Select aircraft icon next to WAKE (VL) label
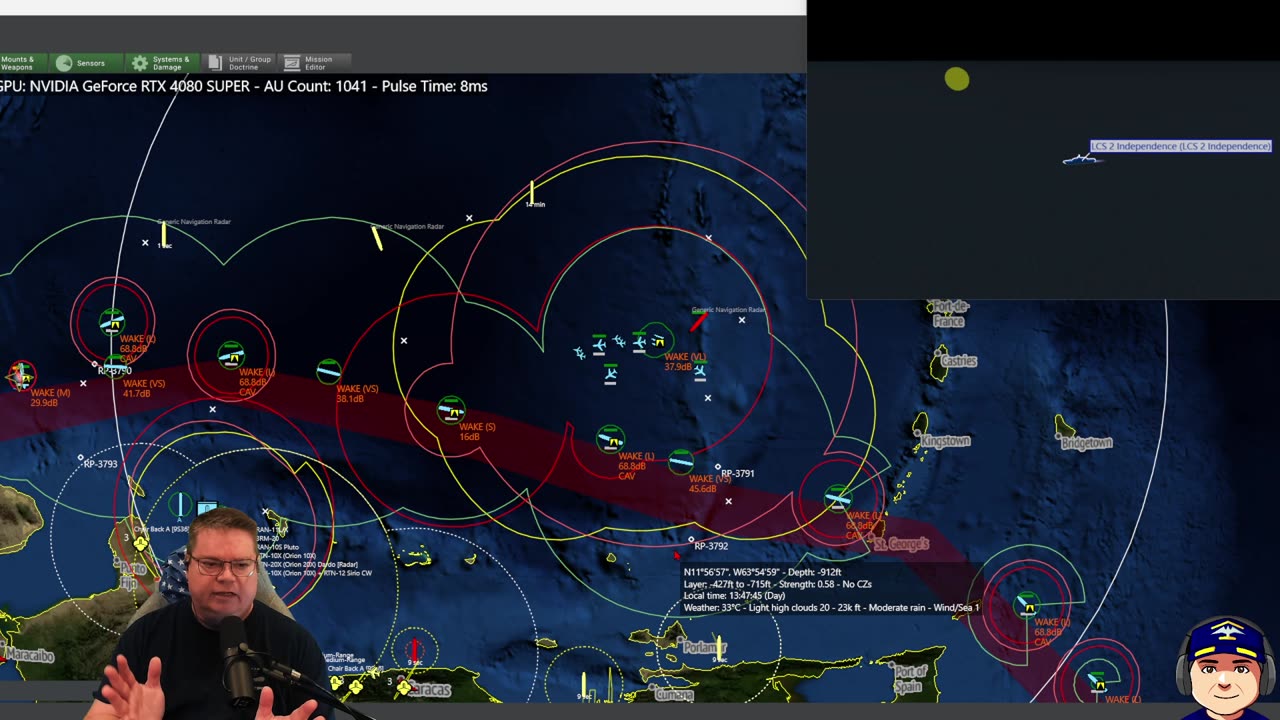Image resolution: width=1280 pixels, height=720 pixels. click(700, 372)
